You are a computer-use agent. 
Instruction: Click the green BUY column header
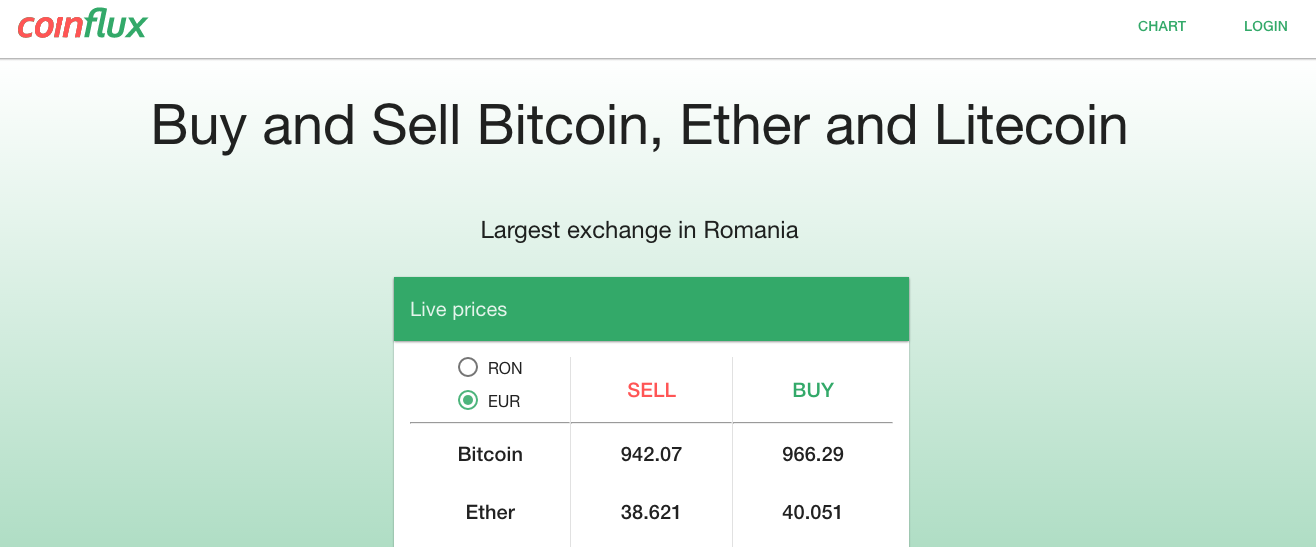click(x=812, y=391)
